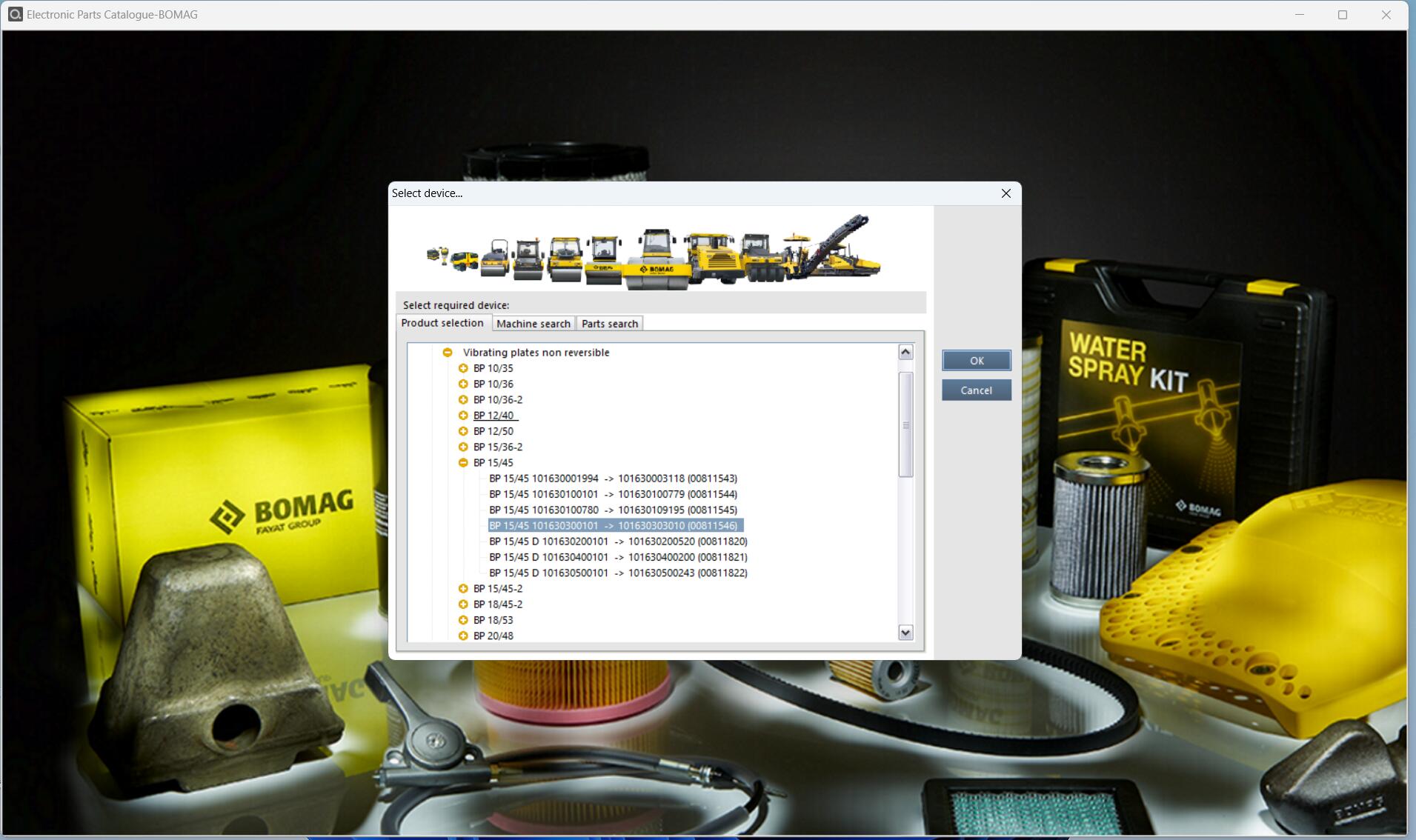The width and height of the screenshot is (1416, 840).
Task: Collapse the BP 15/45 node
Action: [463, 462]
